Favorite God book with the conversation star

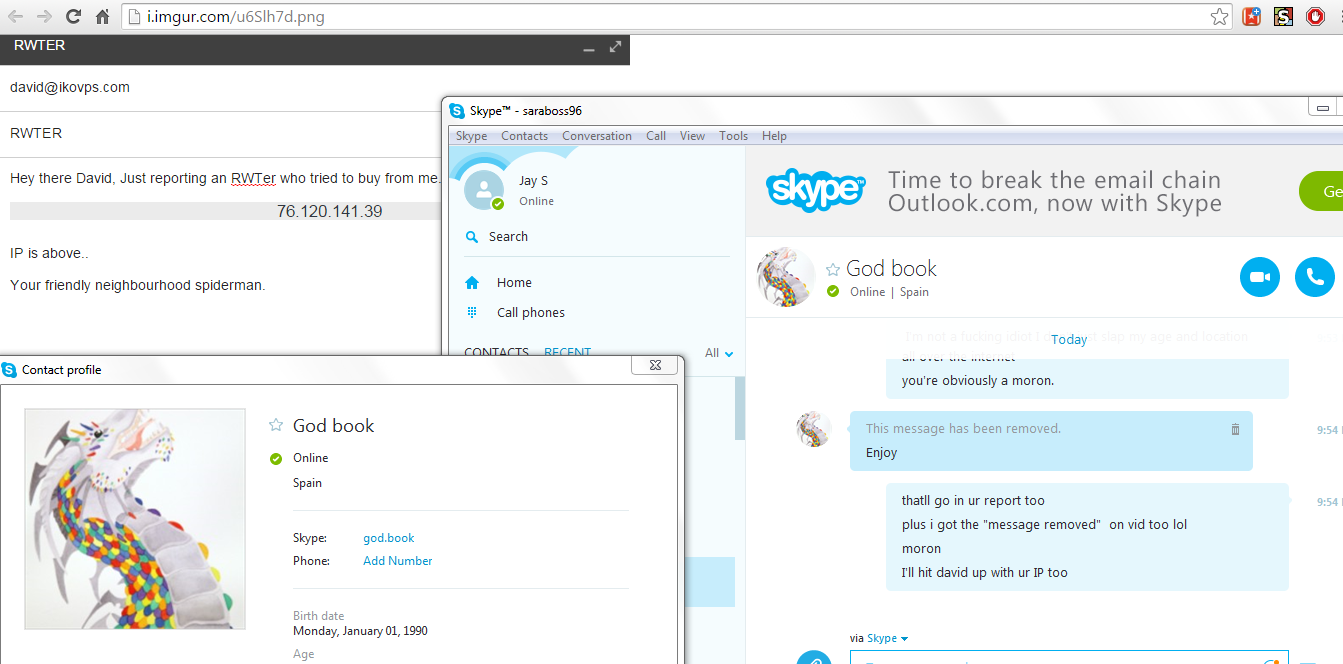click(x=833, y=269)
